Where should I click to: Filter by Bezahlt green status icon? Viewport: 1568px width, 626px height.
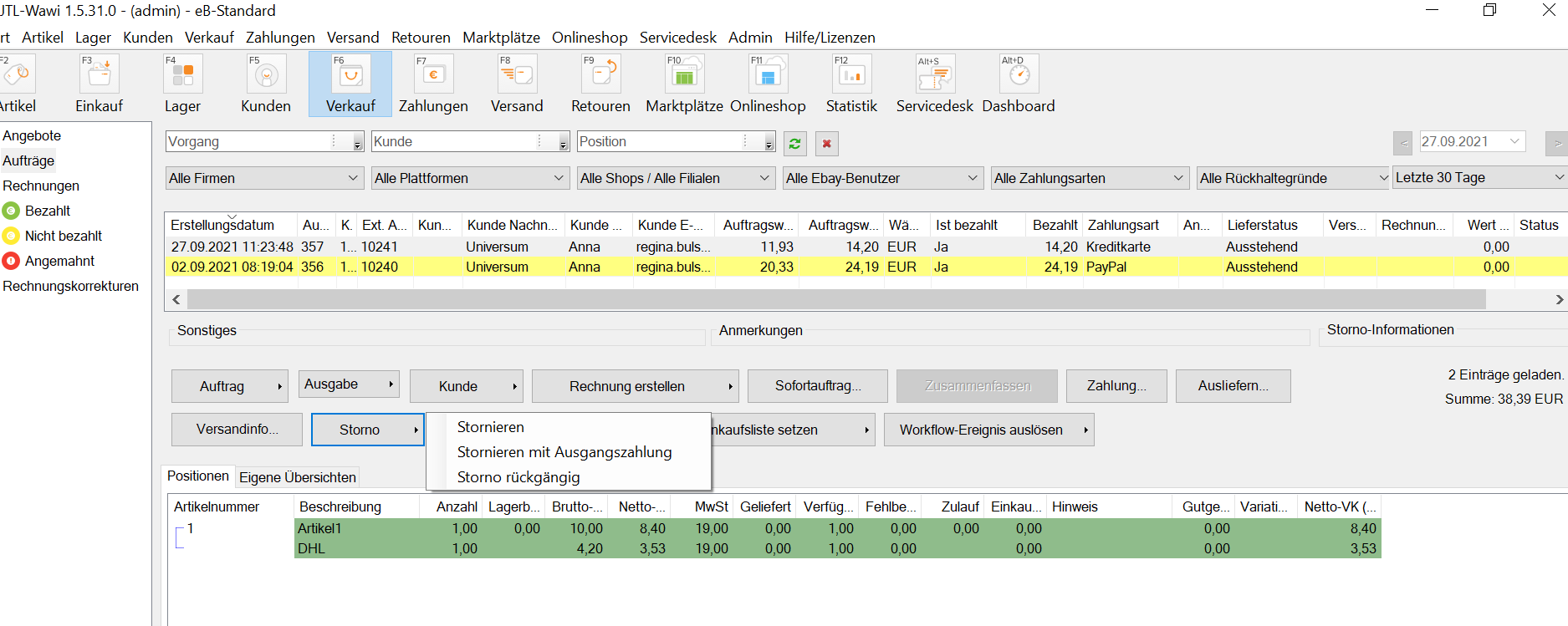(x=11, y=211)
